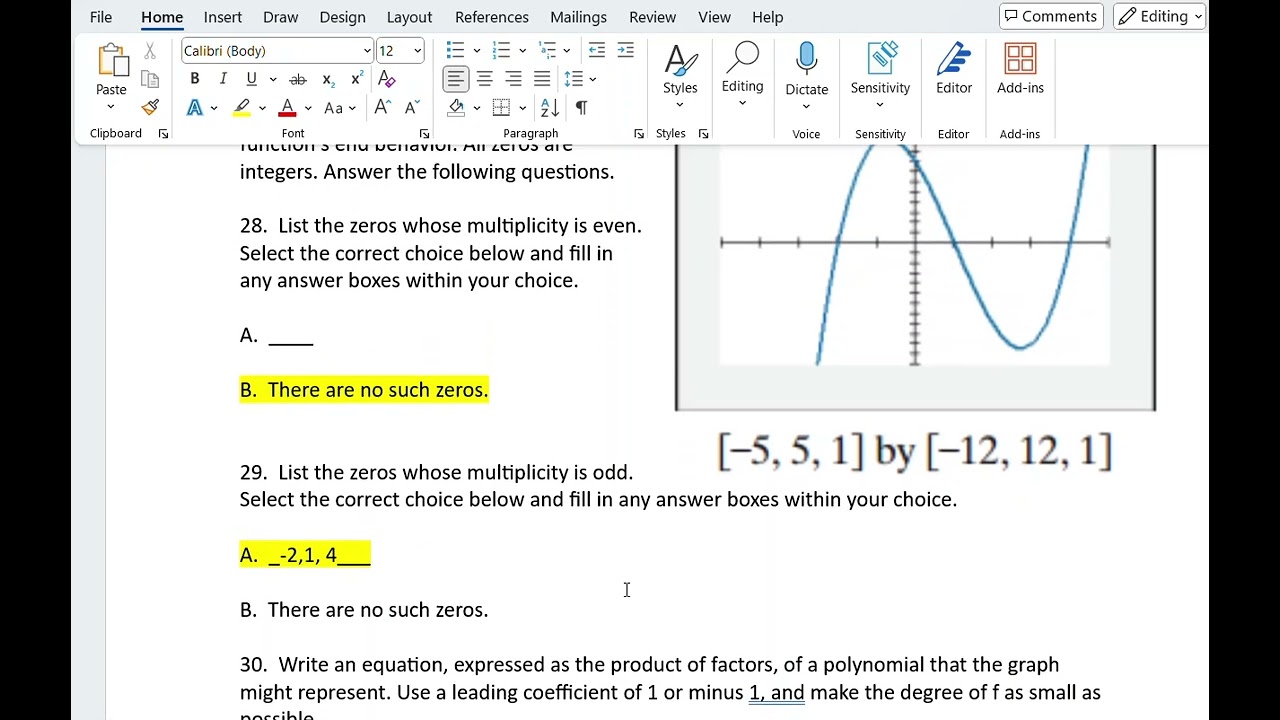This screenshot has width=1280, height=720.
Task: Open the Editor proofing tool
Action: (x=954, y=68)
